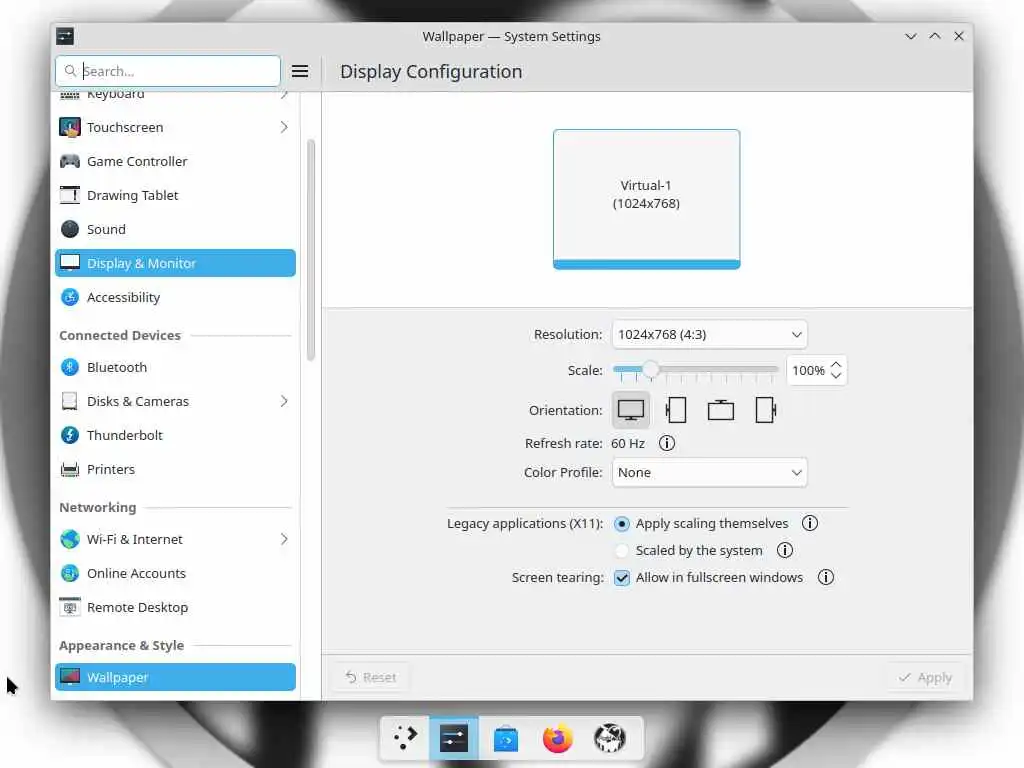Image resolution: width=1024 pixels, height=768 pixels.
Task: Click the window icon in title bar
Action: click(65, 36)
